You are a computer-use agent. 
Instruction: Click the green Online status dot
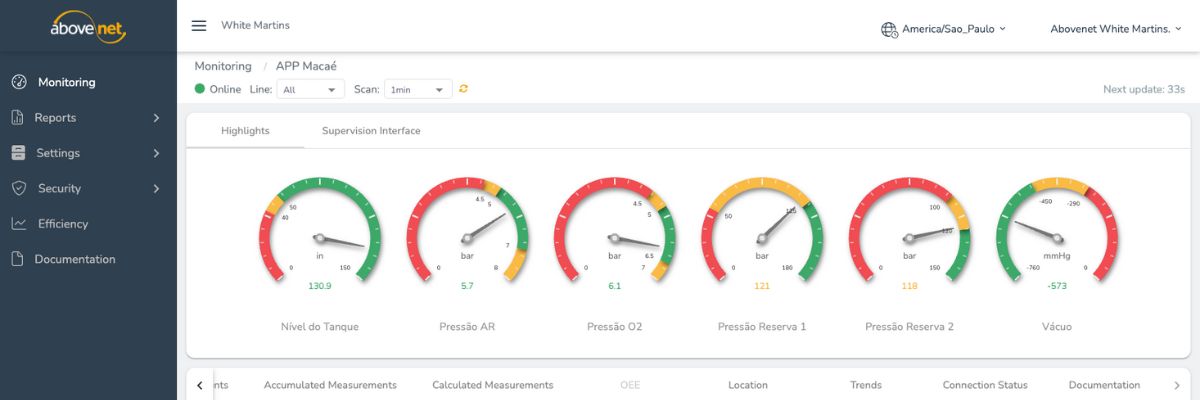tap(200, 89)
